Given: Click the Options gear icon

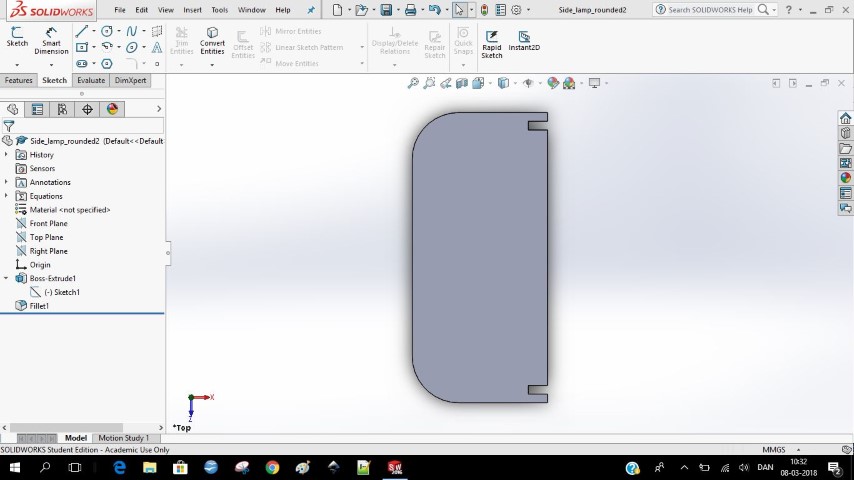Looking at the screenshot, I should pyautogui.click(x=516, y=10).
